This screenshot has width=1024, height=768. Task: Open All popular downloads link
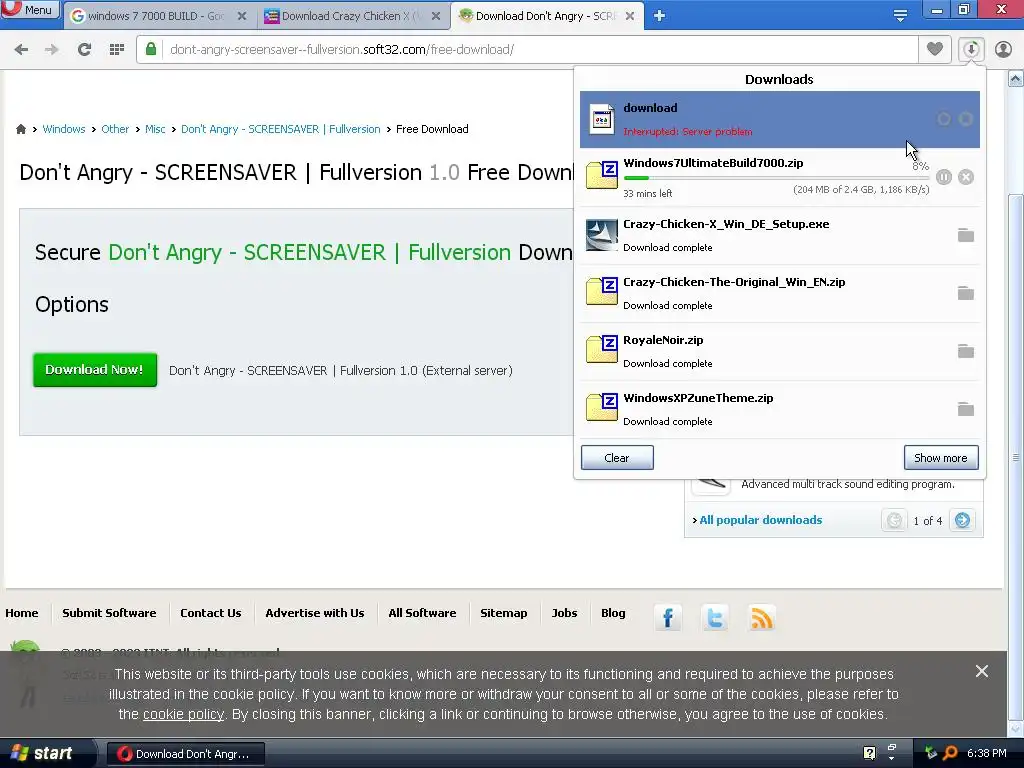tap(760, 520)
